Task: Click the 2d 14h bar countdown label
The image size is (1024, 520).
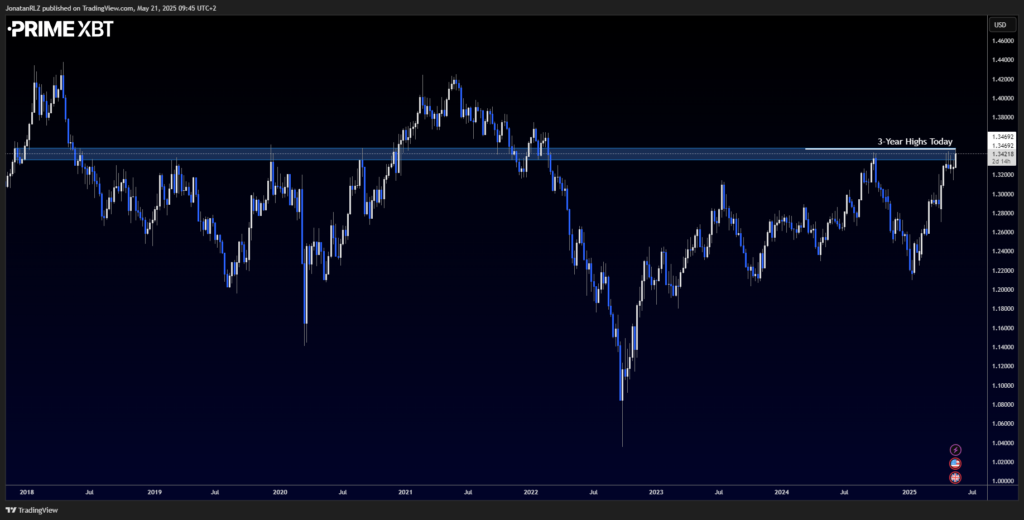Action: 999,161
